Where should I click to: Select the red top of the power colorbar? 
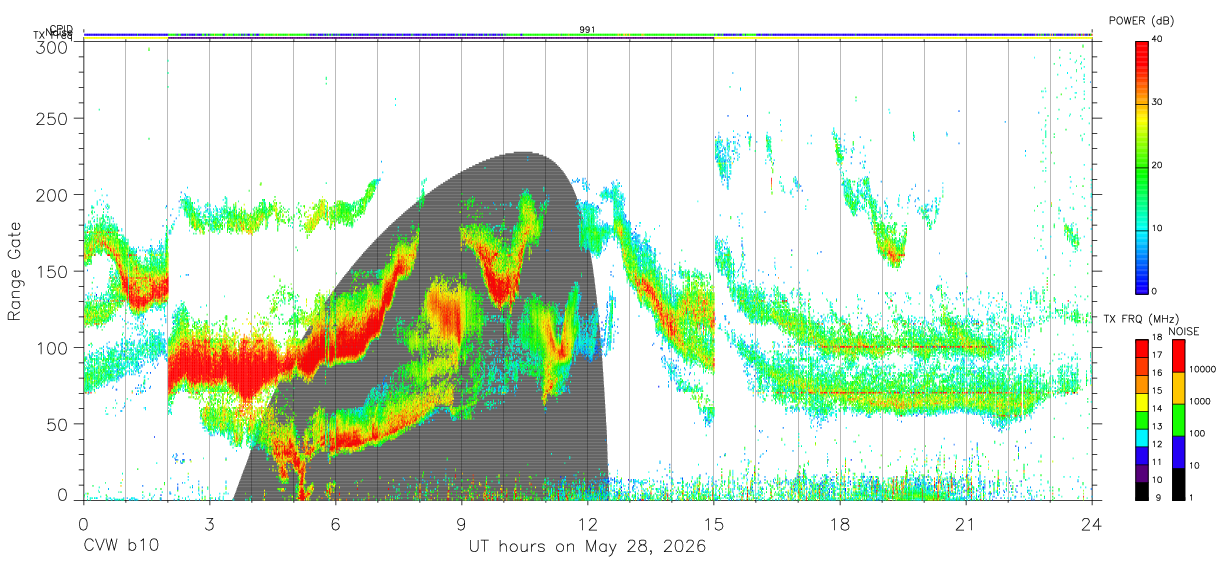pos(1141,55)
